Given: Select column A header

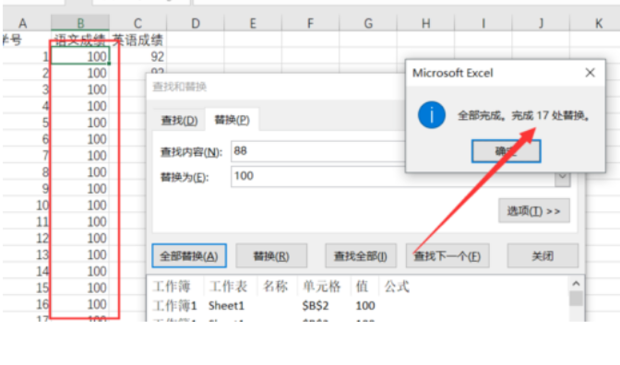Looking at the screenshot, I should (x=23, y=23).
